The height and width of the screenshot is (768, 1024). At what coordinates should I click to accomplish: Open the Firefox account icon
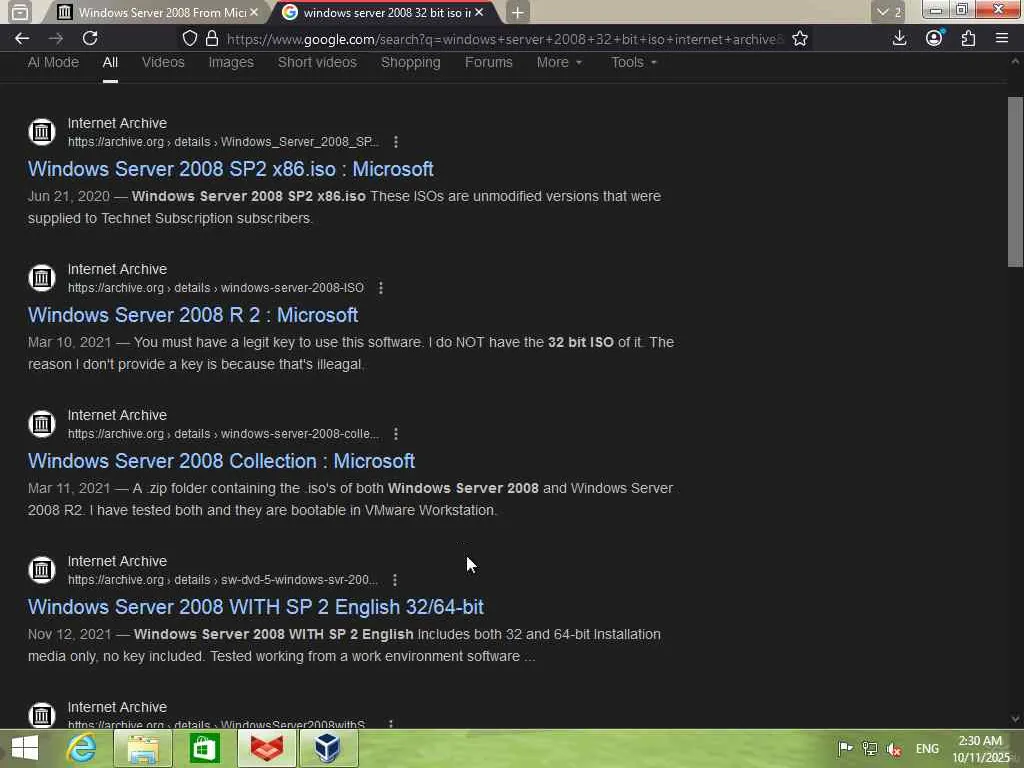pyautogui.click(x=934, y=38)
